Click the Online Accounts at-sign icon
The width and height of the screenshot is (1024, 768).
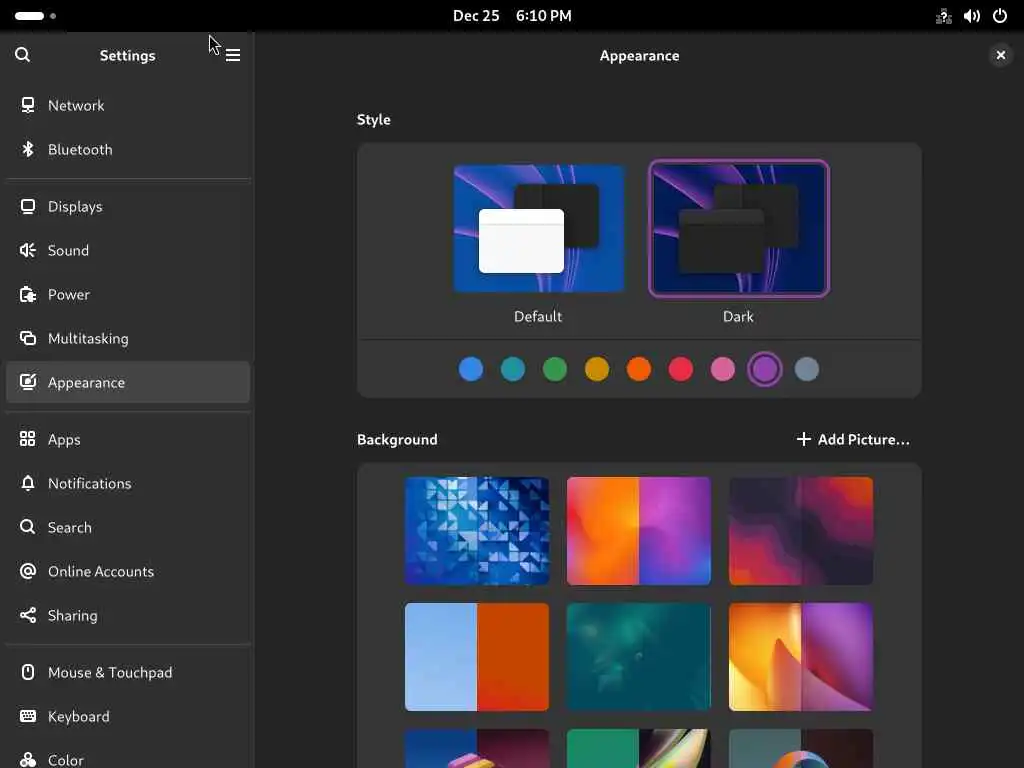pyautogui.click(x=27, y=571)
